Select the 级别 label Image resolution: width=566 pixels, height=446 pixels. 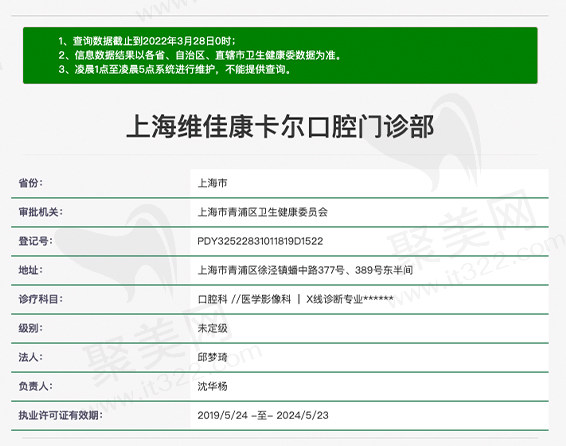click(31, 328)
